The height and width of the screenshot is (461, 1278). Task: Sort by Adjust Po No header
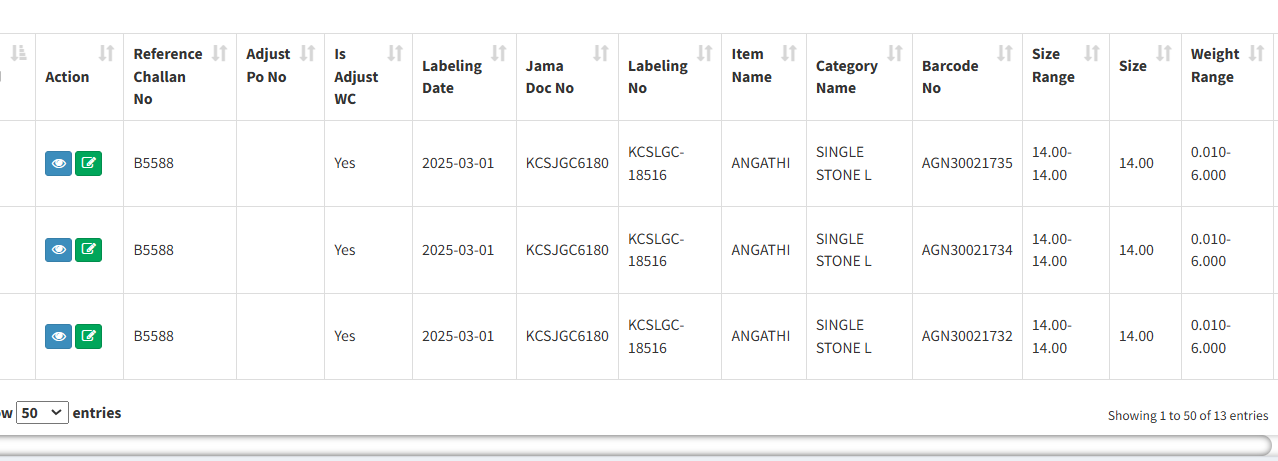tap(280, 77)
